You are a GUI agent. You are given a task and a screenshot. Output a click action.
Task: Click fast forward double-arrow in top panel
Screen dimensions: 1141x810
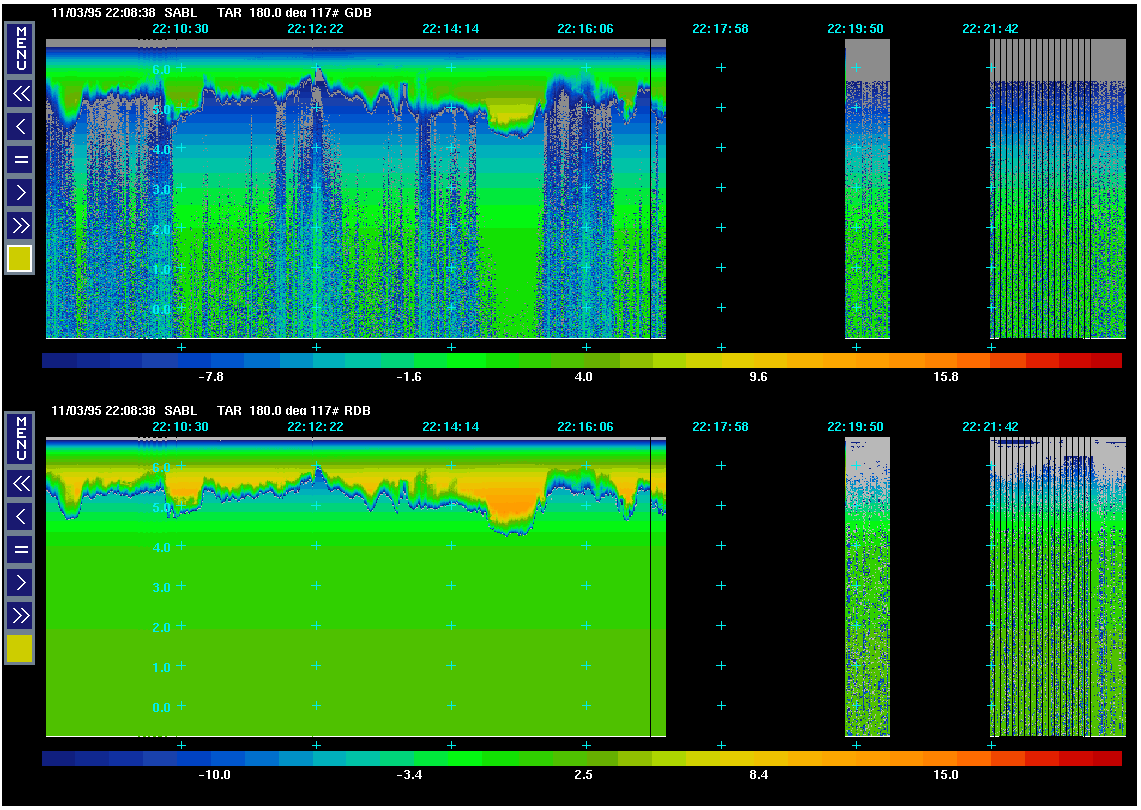[x=21, y=223]
